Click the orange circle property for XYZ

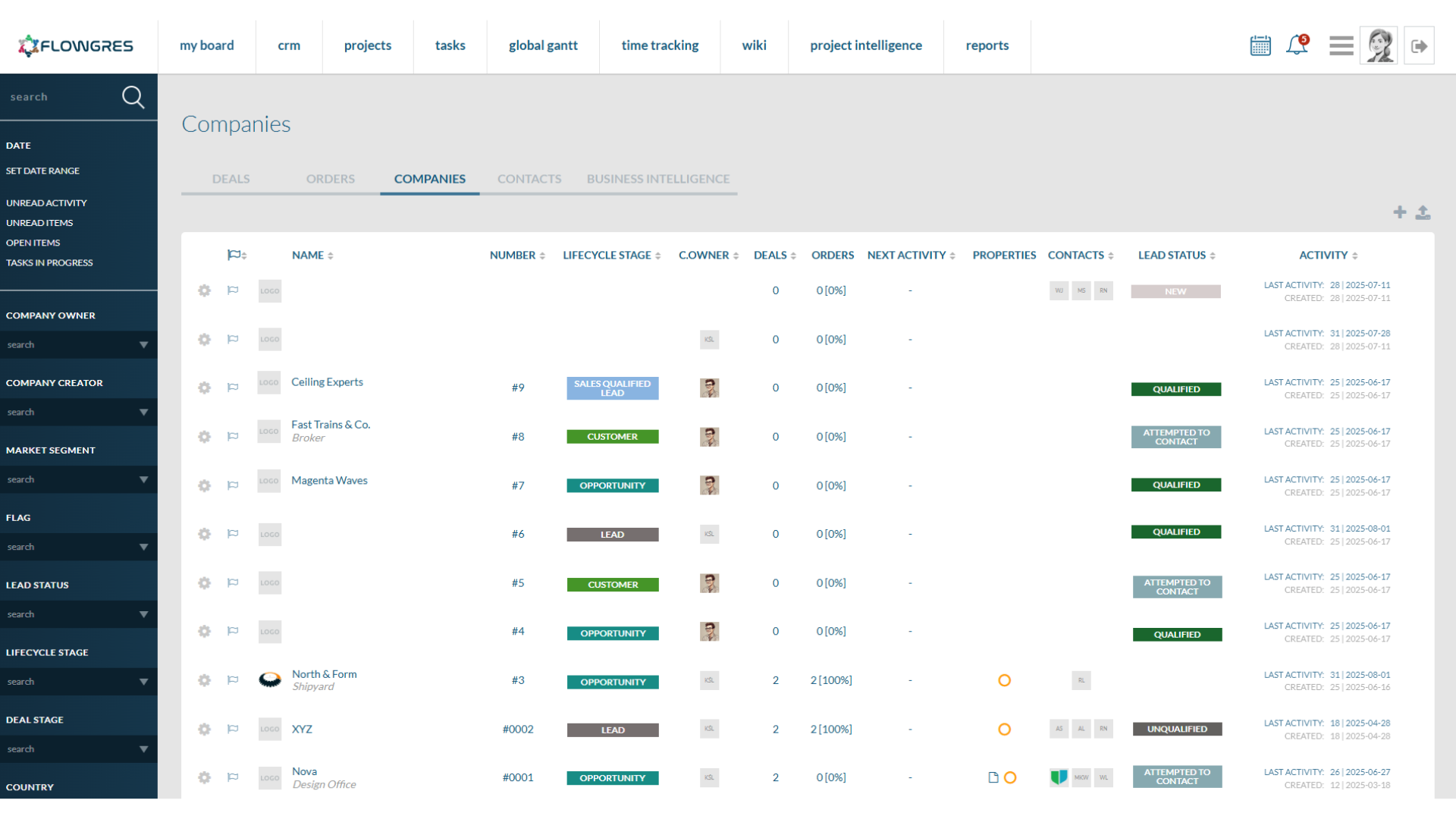pyautogui.click(x=1004, y=730)
